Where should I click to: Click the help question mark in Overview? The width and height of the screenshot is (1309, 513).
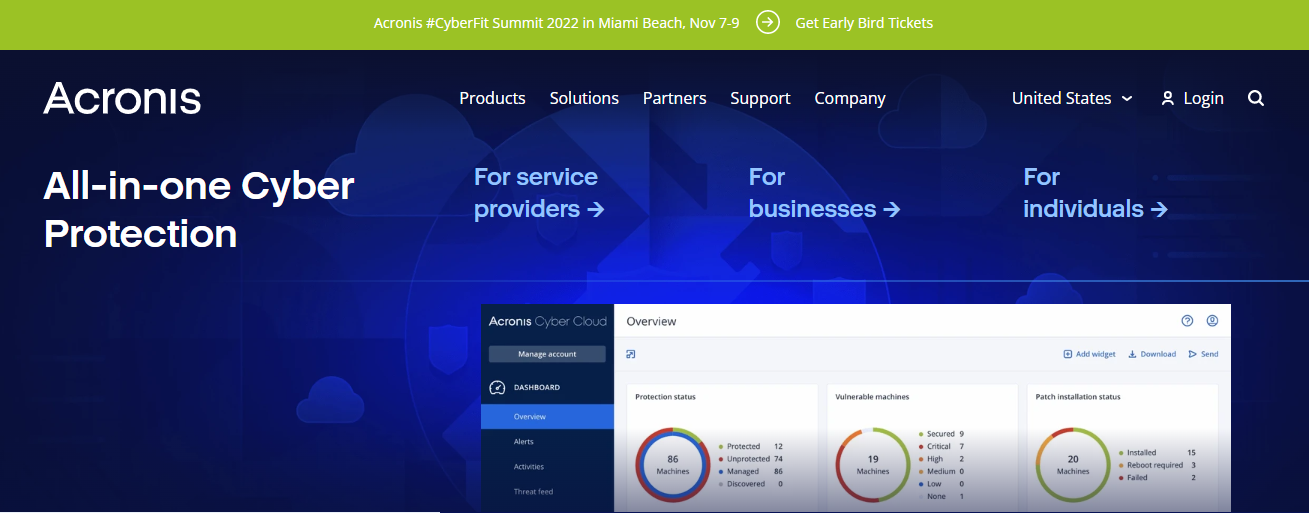1187,321
